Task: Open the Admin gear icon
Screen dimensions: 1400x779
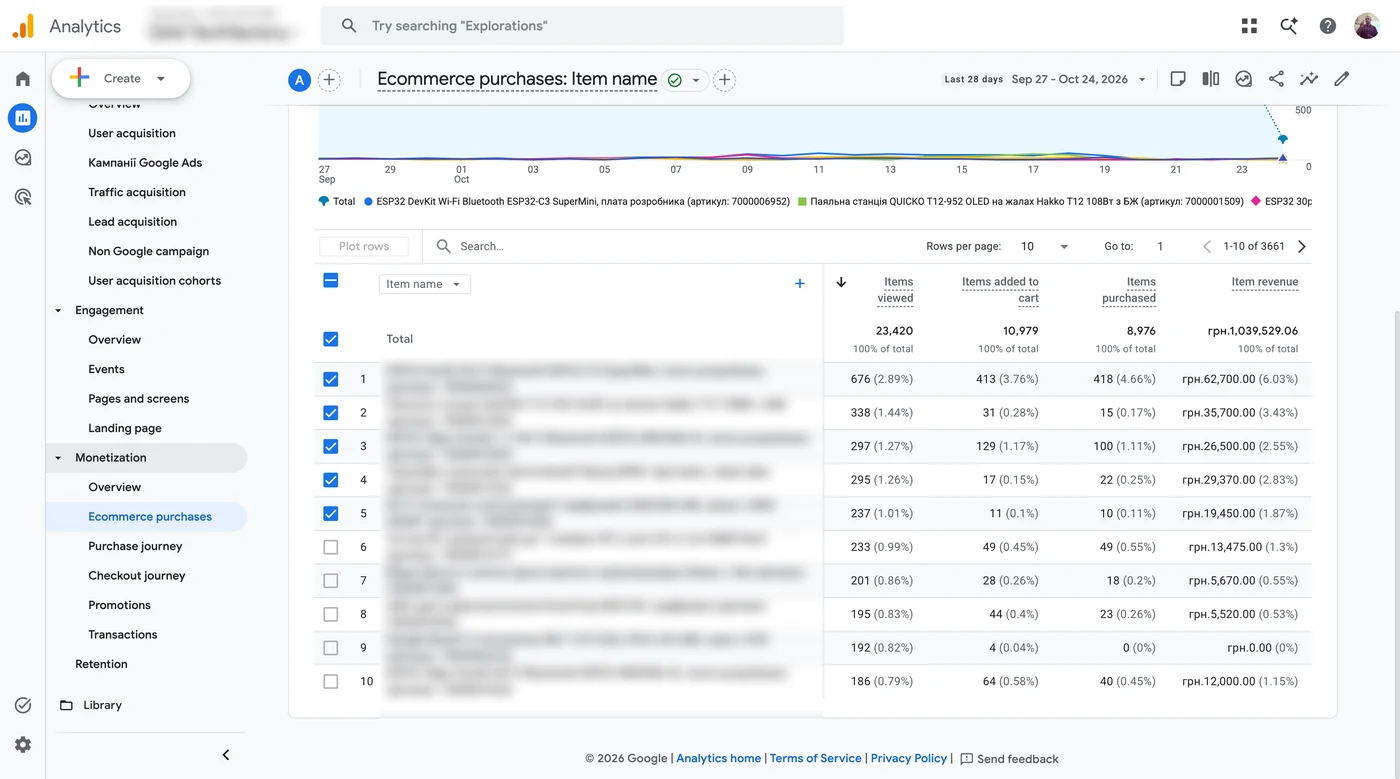Action: 23,744
